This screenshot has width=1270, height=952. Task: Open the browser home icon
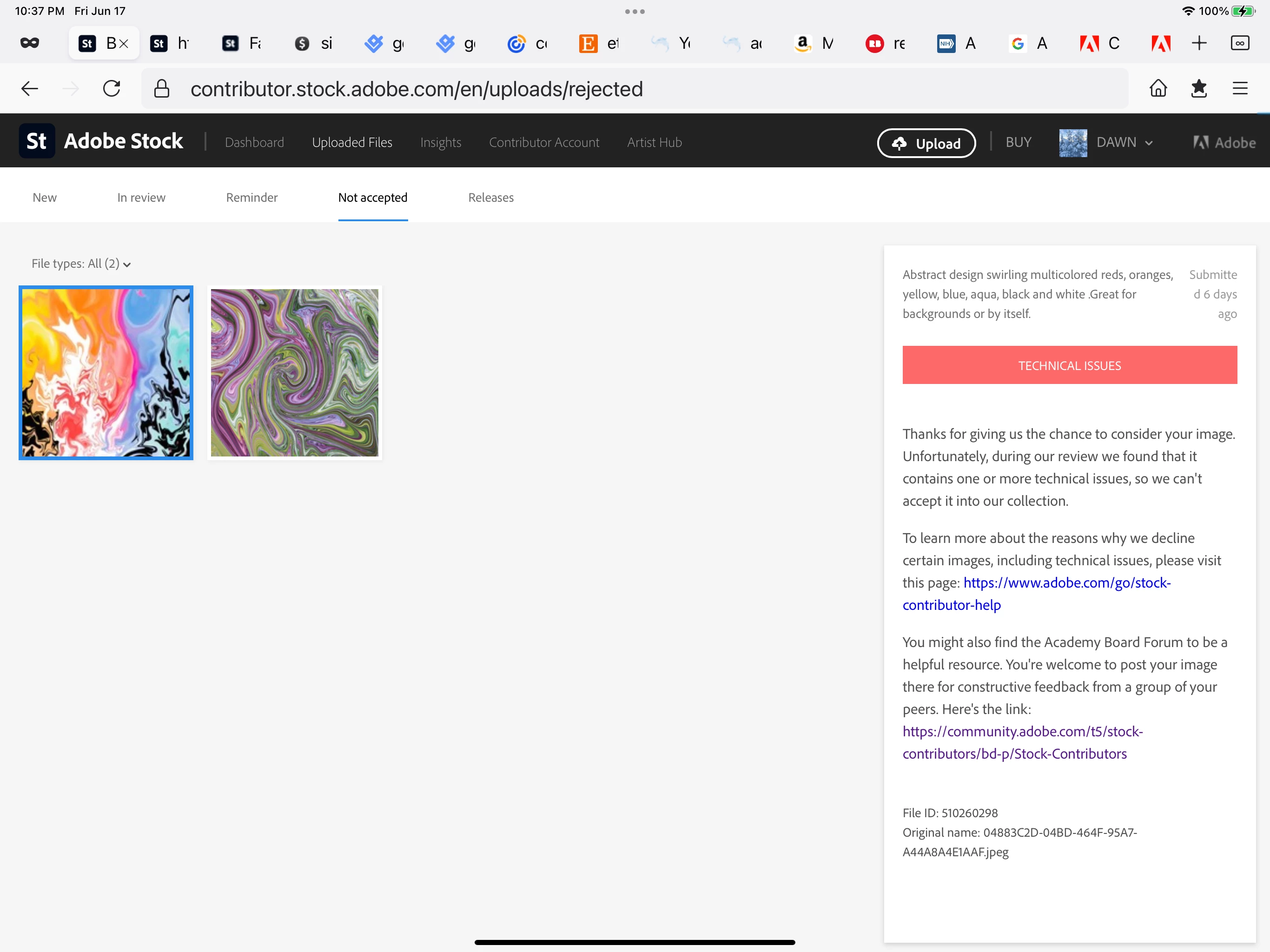click(1158, 88)
